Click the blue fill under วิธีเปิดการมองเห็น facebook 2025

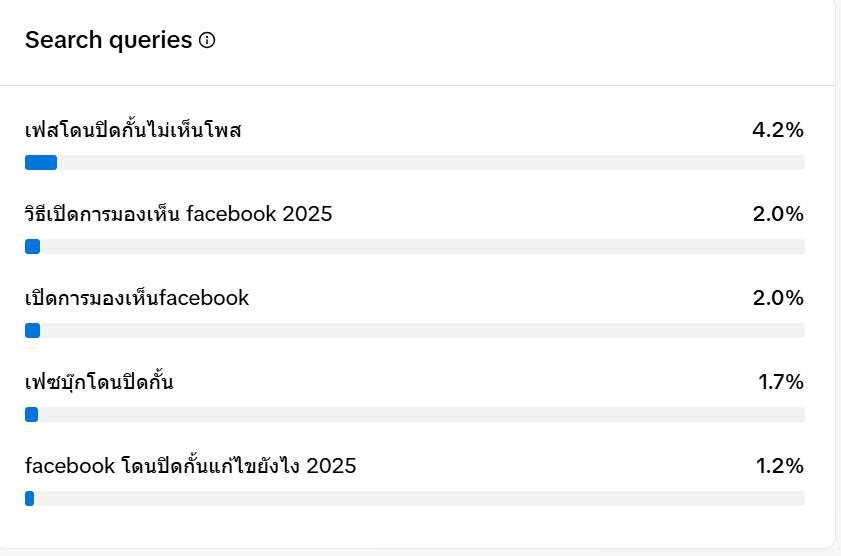[x=32, y=247]
